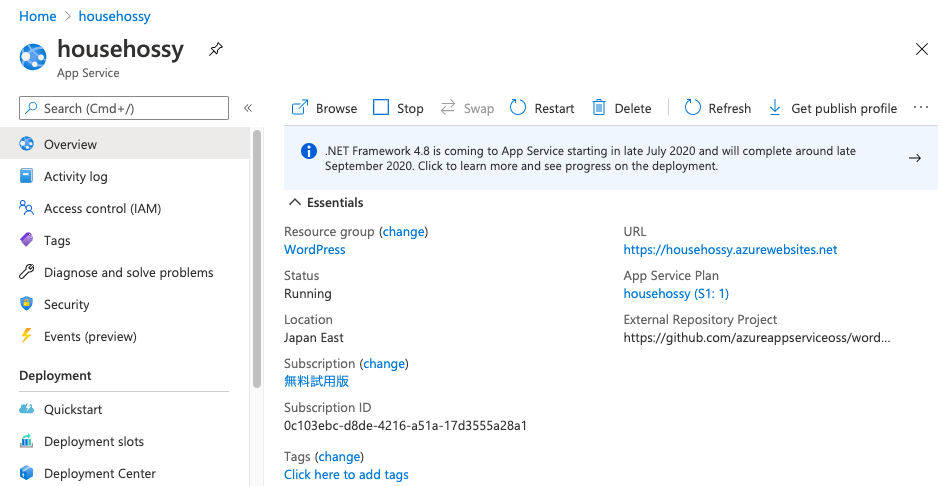Image resolution: width=942 pixels, height=486 pixels.
Task: Click the External Repository Project github URL
Action: coord(756,338)
